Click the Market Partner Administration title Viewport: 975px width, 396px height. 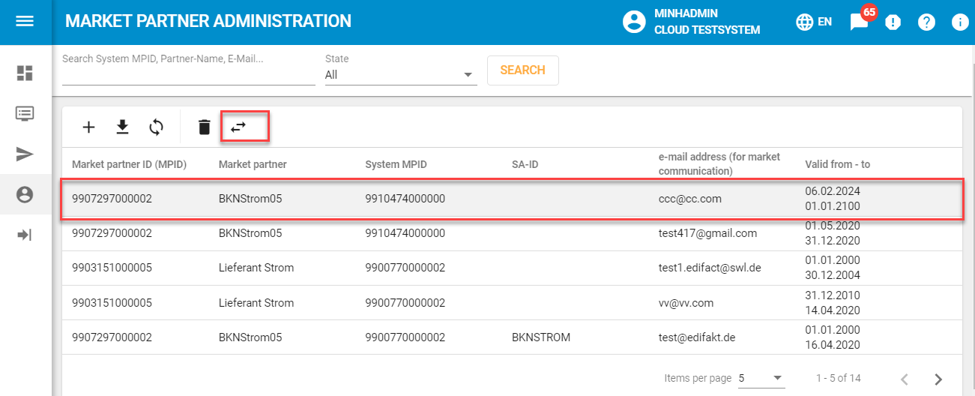pos(208,21)
